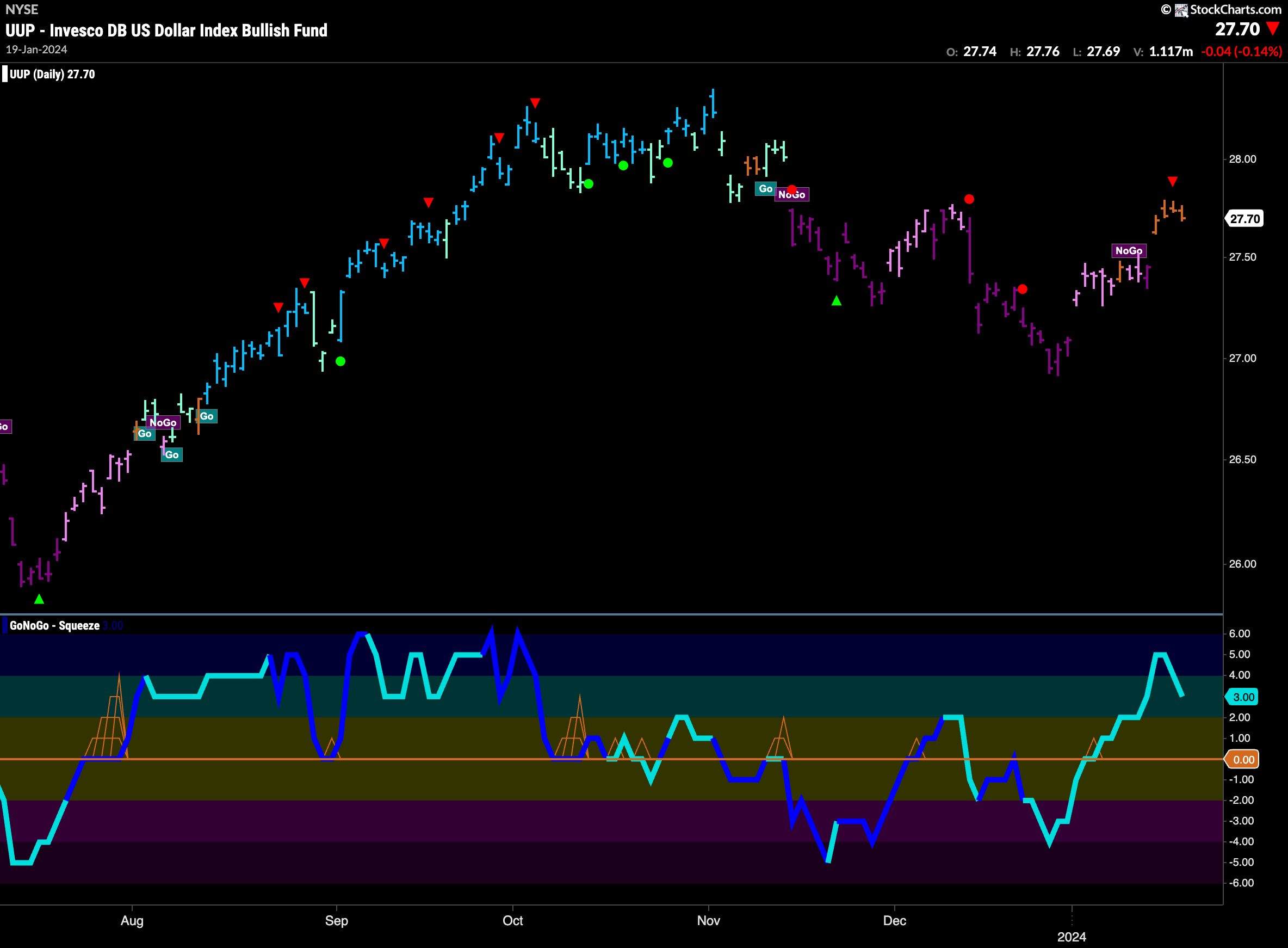Click the first green dot in mid October
This screenshot has width=1288, height=948.
(589, 184)
